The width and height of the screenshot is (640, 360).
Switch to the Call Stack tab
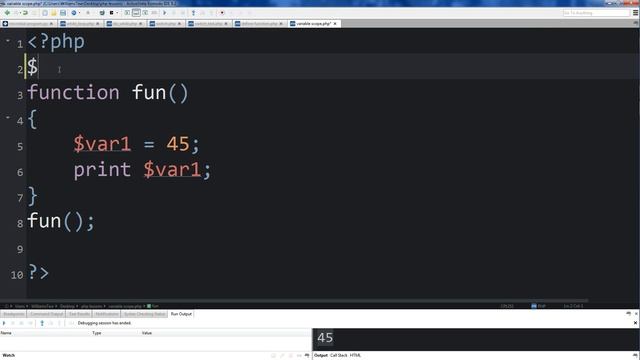[339, 356]
